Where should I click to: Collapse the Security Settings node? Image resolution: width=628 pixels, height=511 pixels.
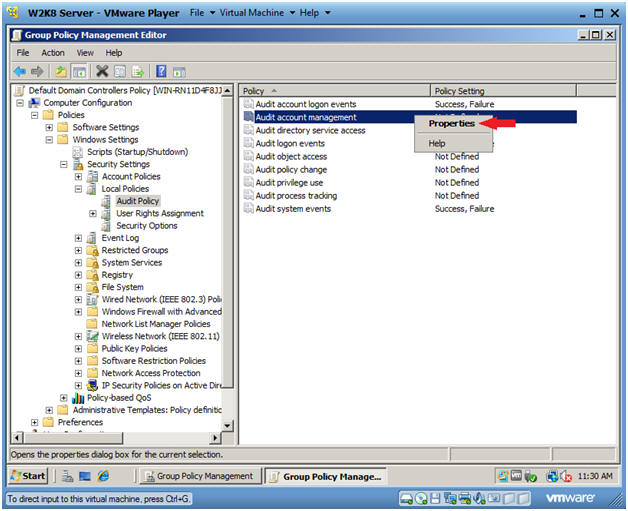tap(64, 164)
